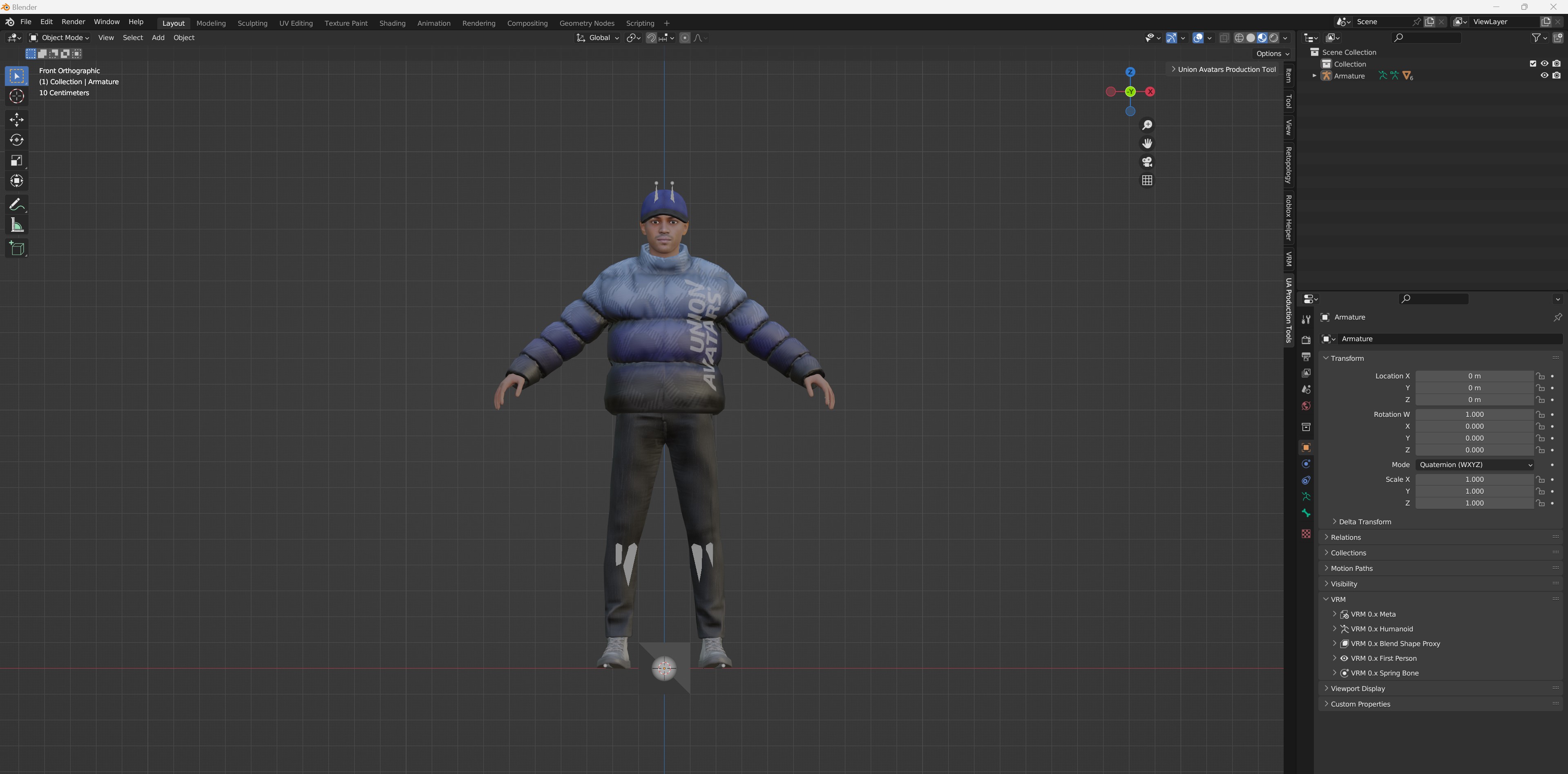Image resolution: width=1568 pixels, height=774 pixels.
Task: Click the pan hand viewport icon
Action: tap(1147, 143)
